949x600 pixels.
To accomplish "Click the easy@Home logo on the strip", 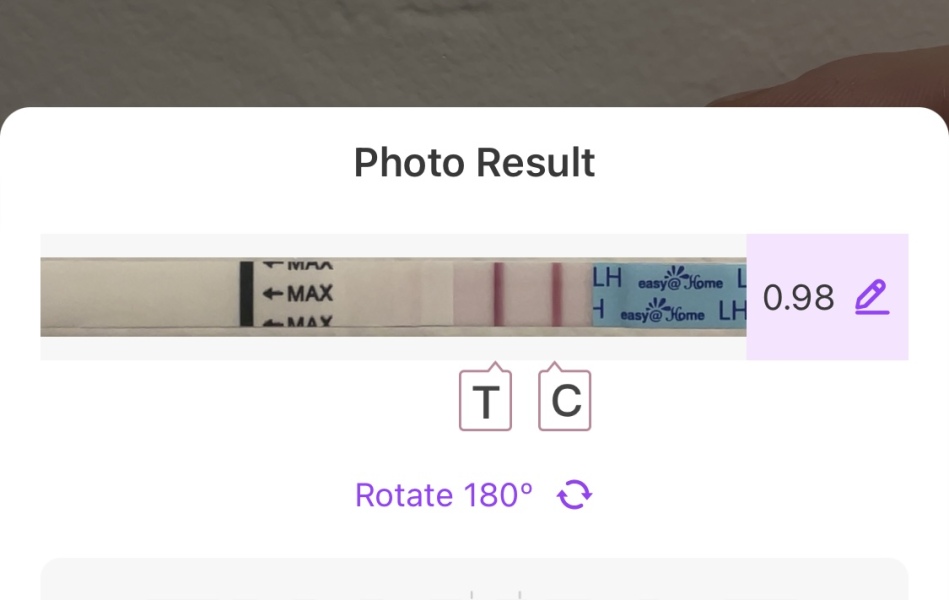I will [680, 280].
